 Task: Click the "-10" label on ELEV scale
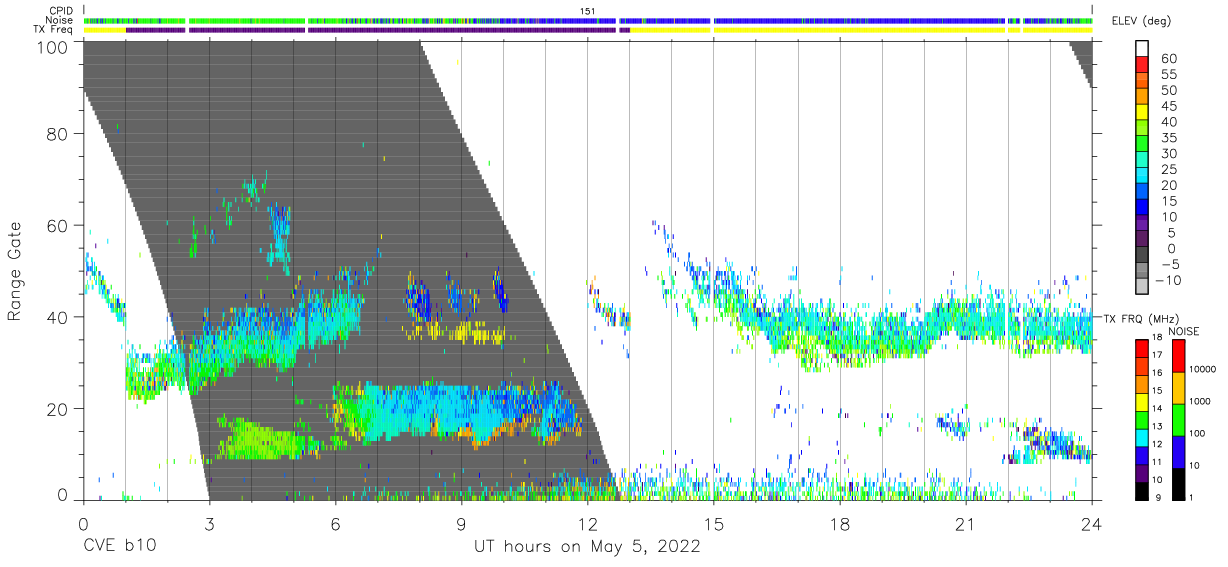[x=1168, y=281]
